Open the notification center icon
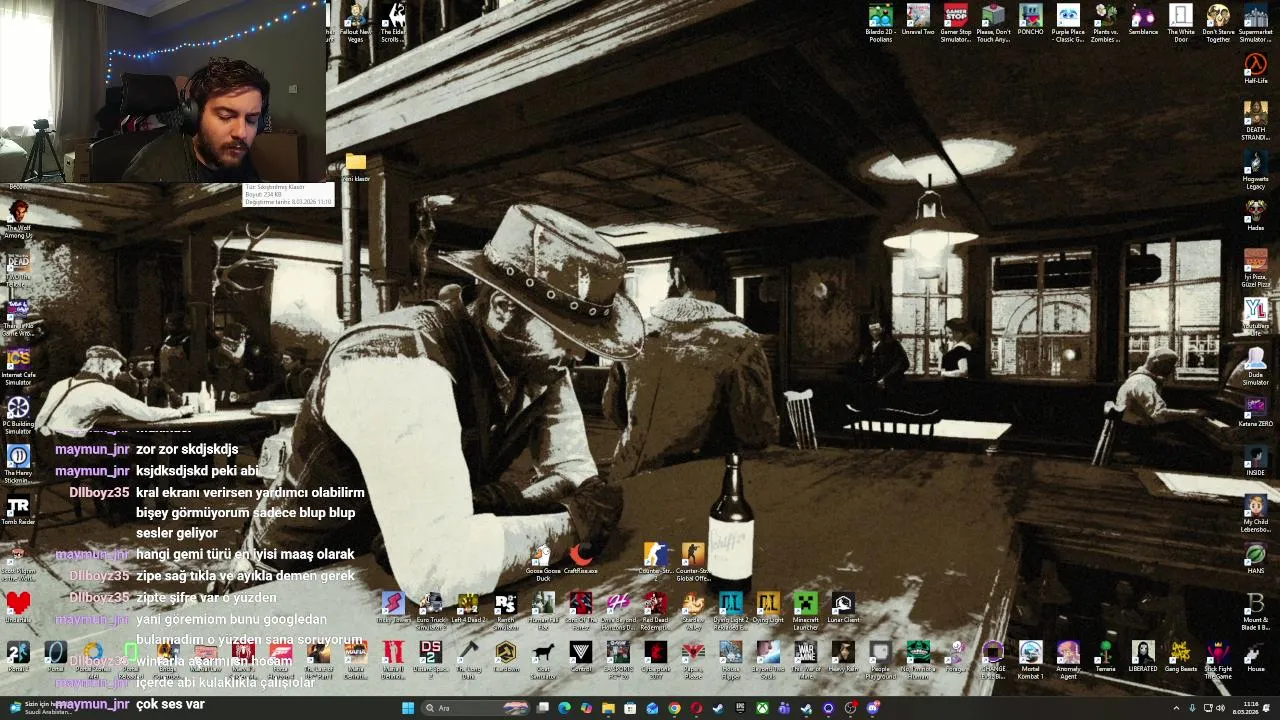The height and width of the screenshot is (720, 1280). click(1267, 708)
